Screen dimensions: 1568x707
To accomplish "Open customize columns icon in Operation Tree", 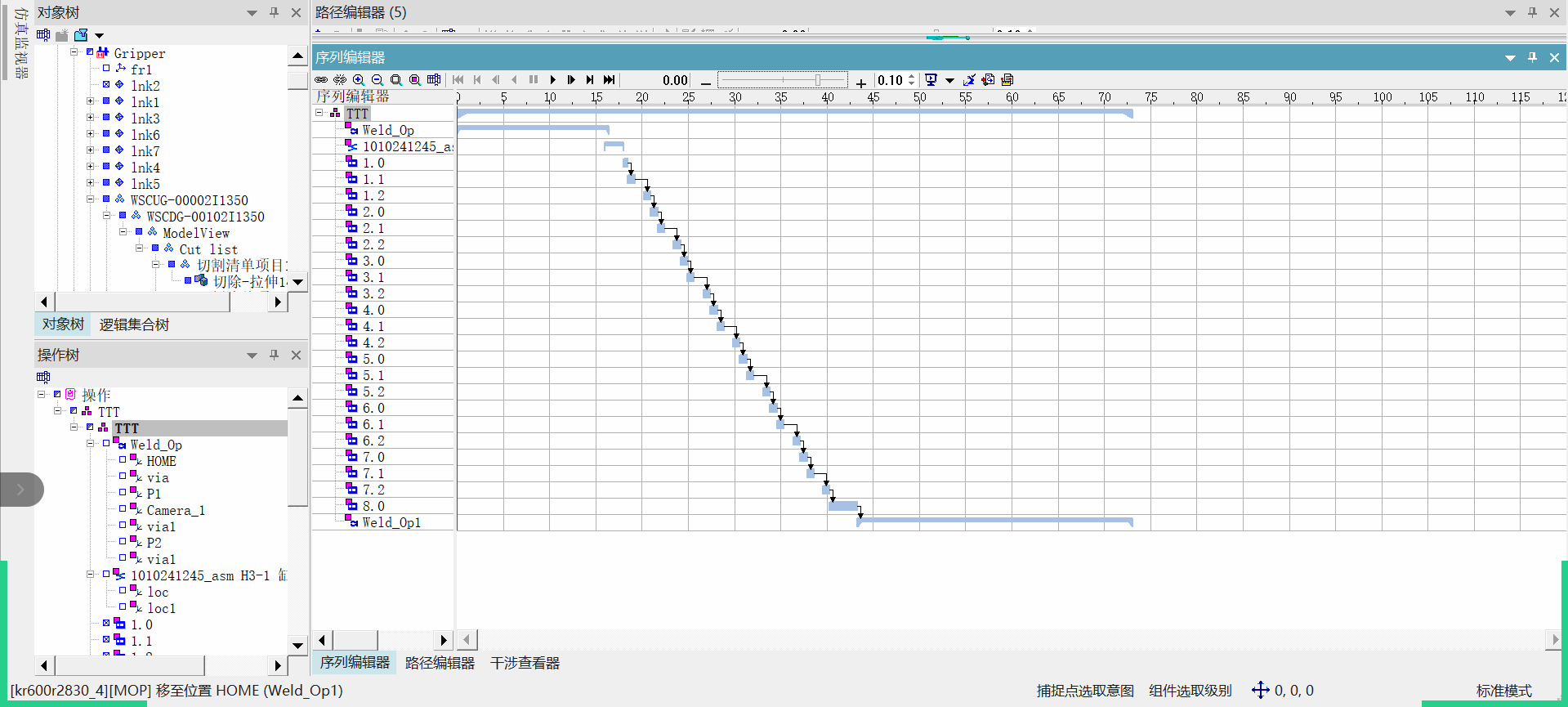I will tap(43, 377).
